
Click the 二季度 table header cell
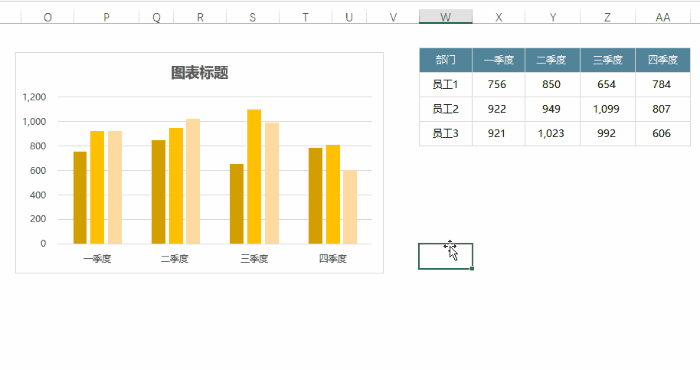553,60
